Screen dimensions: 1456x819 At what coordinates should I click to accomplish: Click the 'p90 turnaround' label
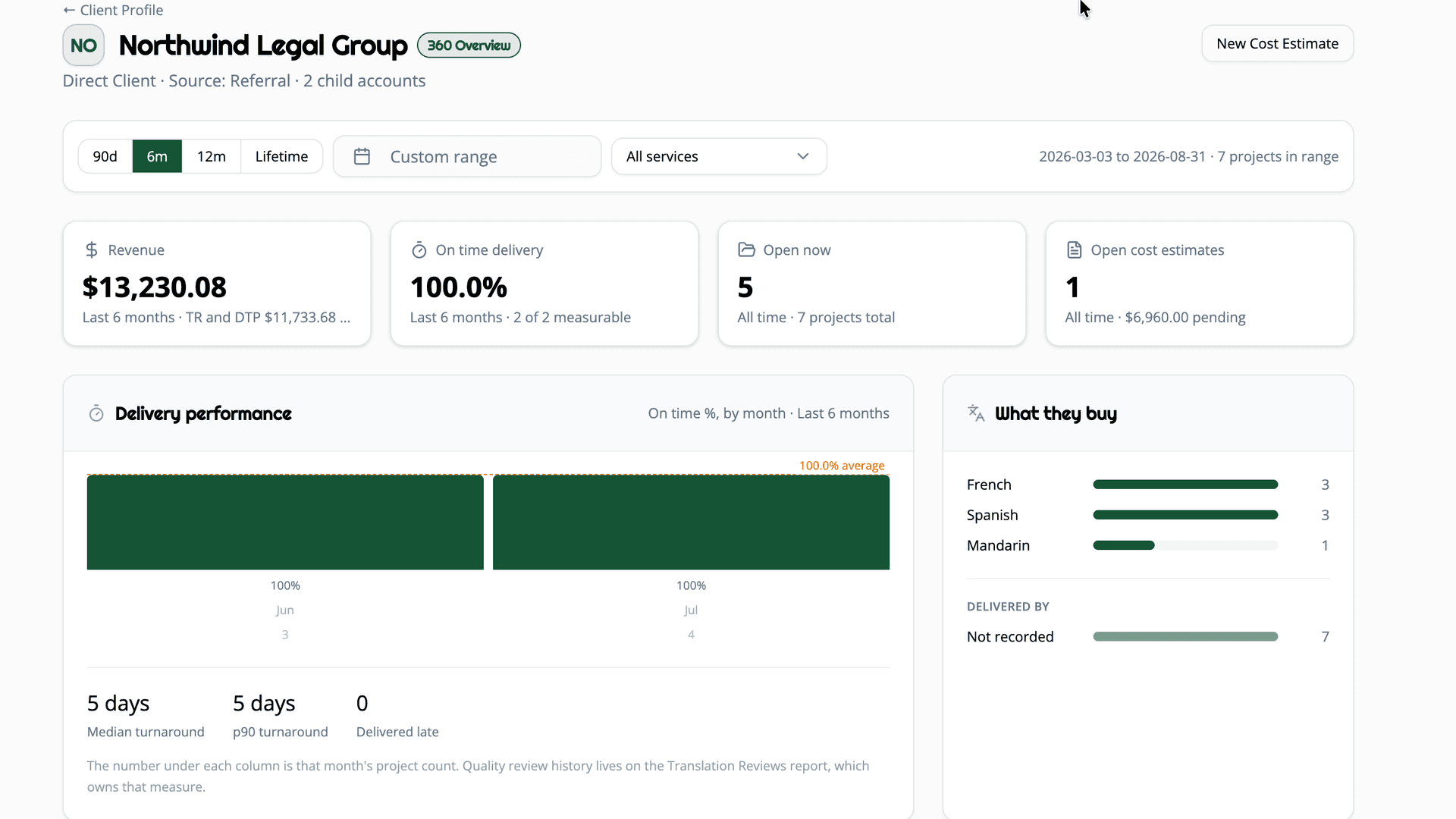(281, 732)
